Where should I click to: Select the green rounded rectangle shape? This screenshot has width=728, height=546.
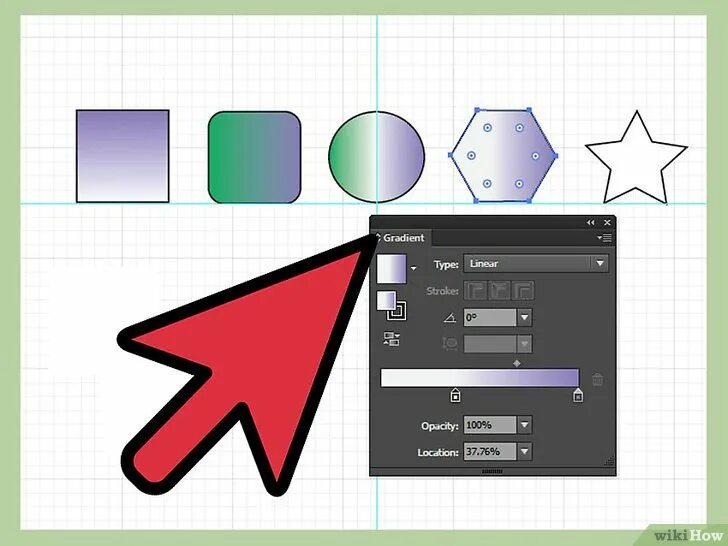254,157
